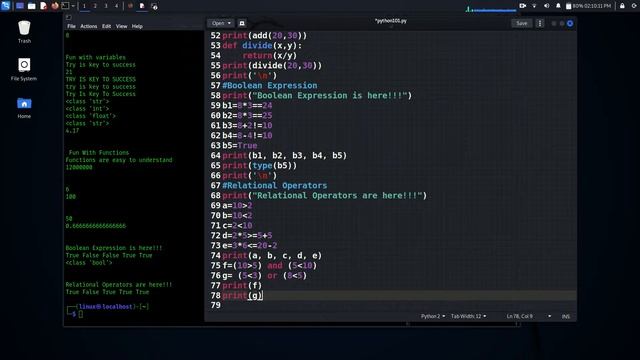Click line 64 print(b1, b2, b3, b4, b5)
Image resolution: width=640 pixels, height=360 pixels.
(x=284, y=156)
